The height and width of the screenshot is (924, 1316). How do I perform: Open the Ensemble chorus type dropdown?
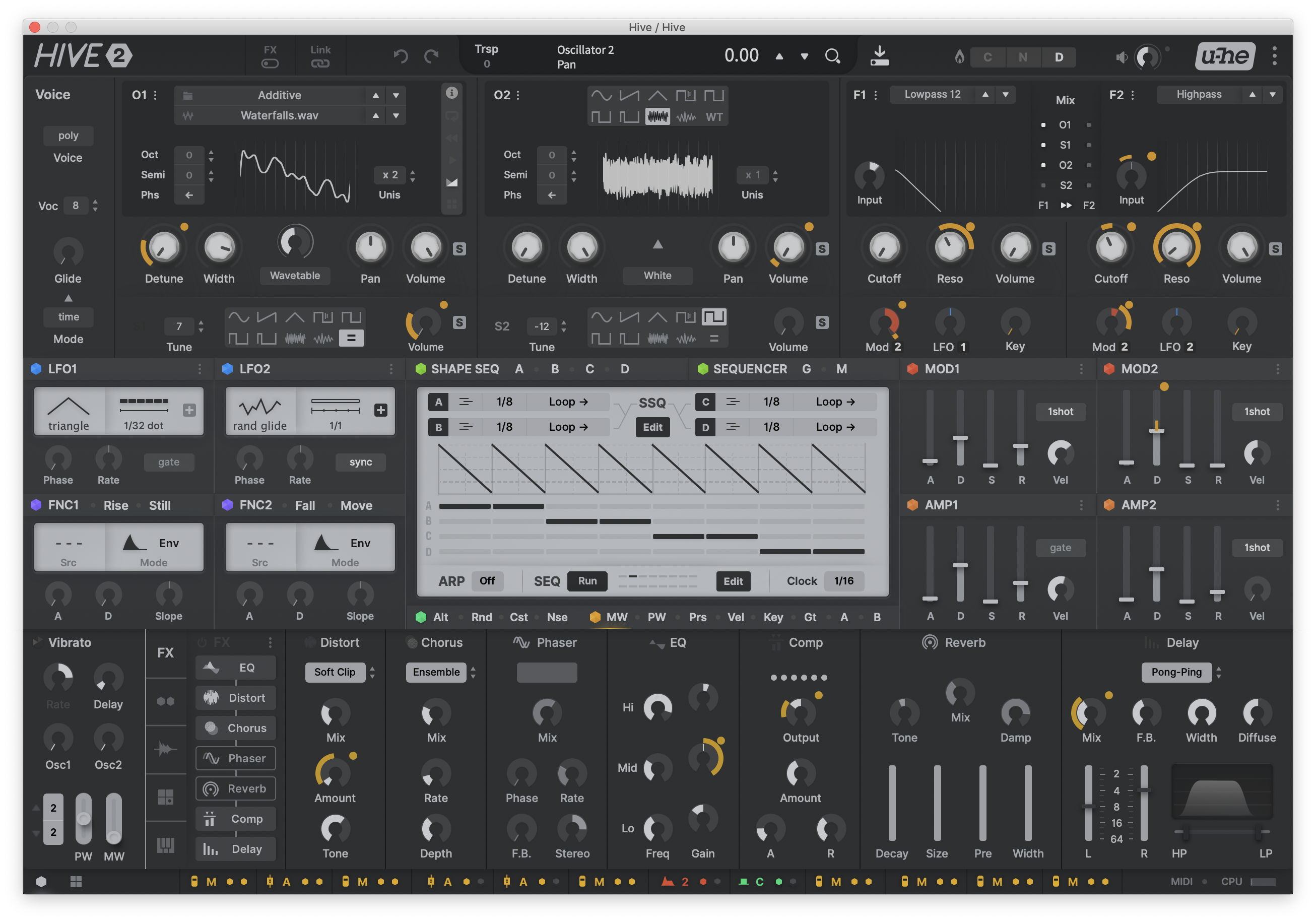pyautogui.click(x=436, y=672)
